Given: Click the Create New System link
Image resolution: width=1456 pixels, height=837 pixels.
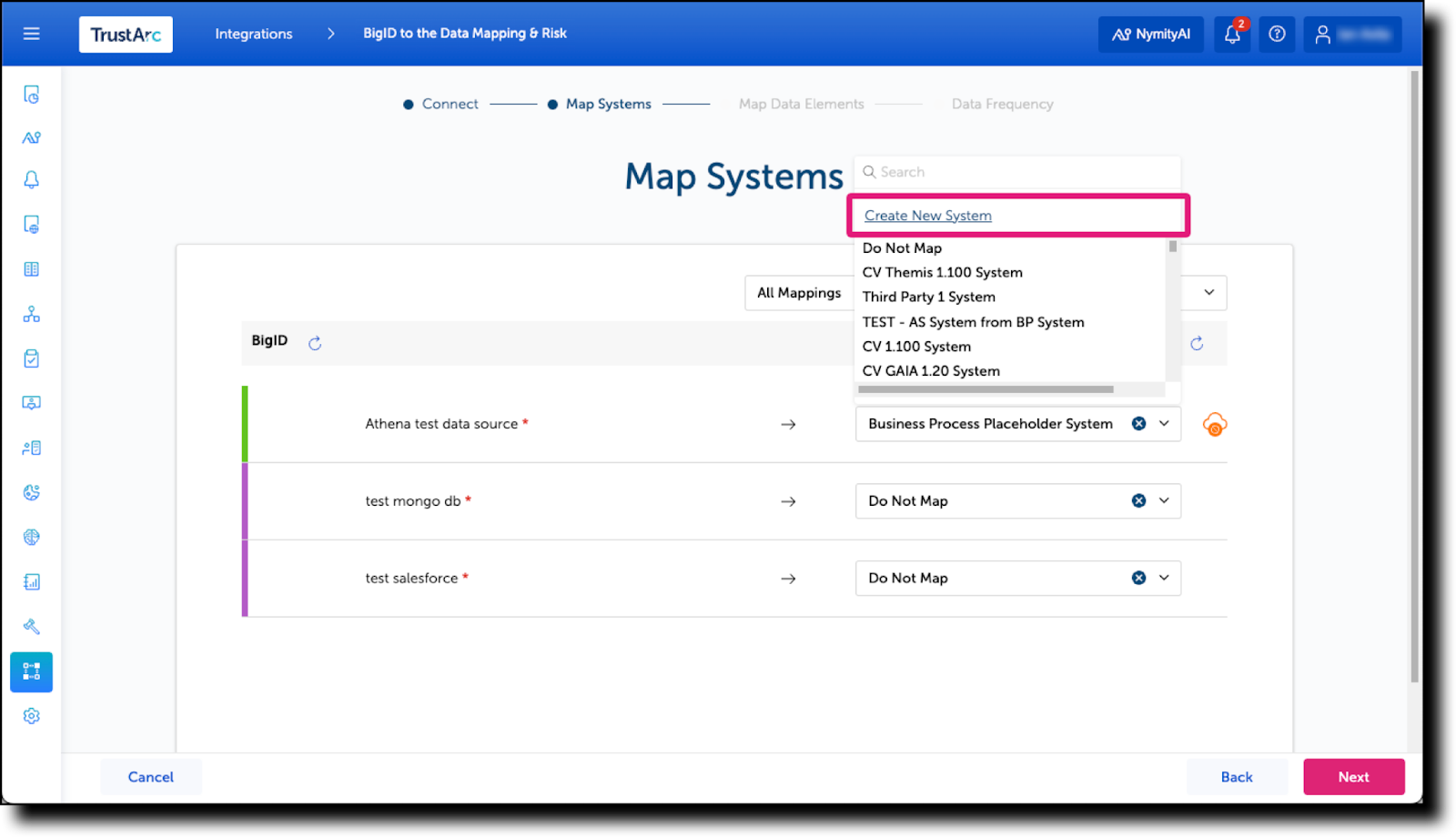Looking at the screenshot, I should (x=927, y=216).
